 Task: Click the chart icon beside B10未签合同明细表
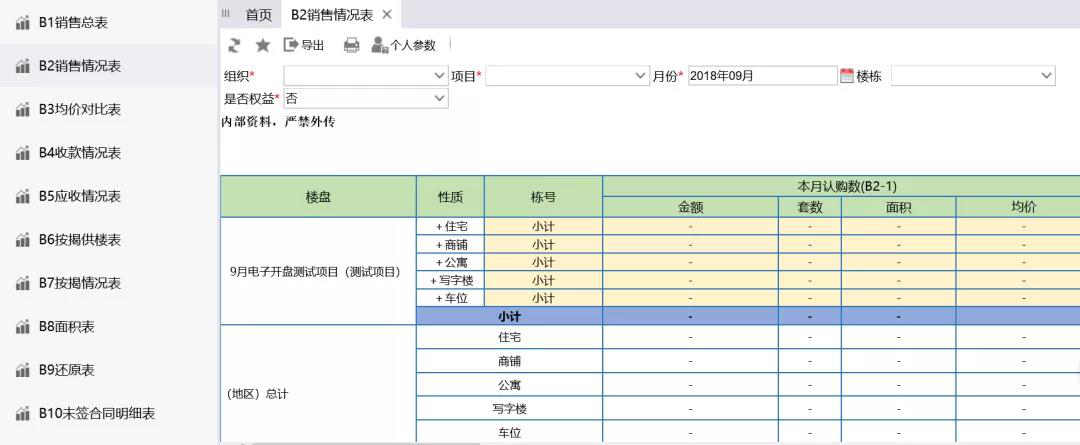pyautogui.click(x=23, y=414)
